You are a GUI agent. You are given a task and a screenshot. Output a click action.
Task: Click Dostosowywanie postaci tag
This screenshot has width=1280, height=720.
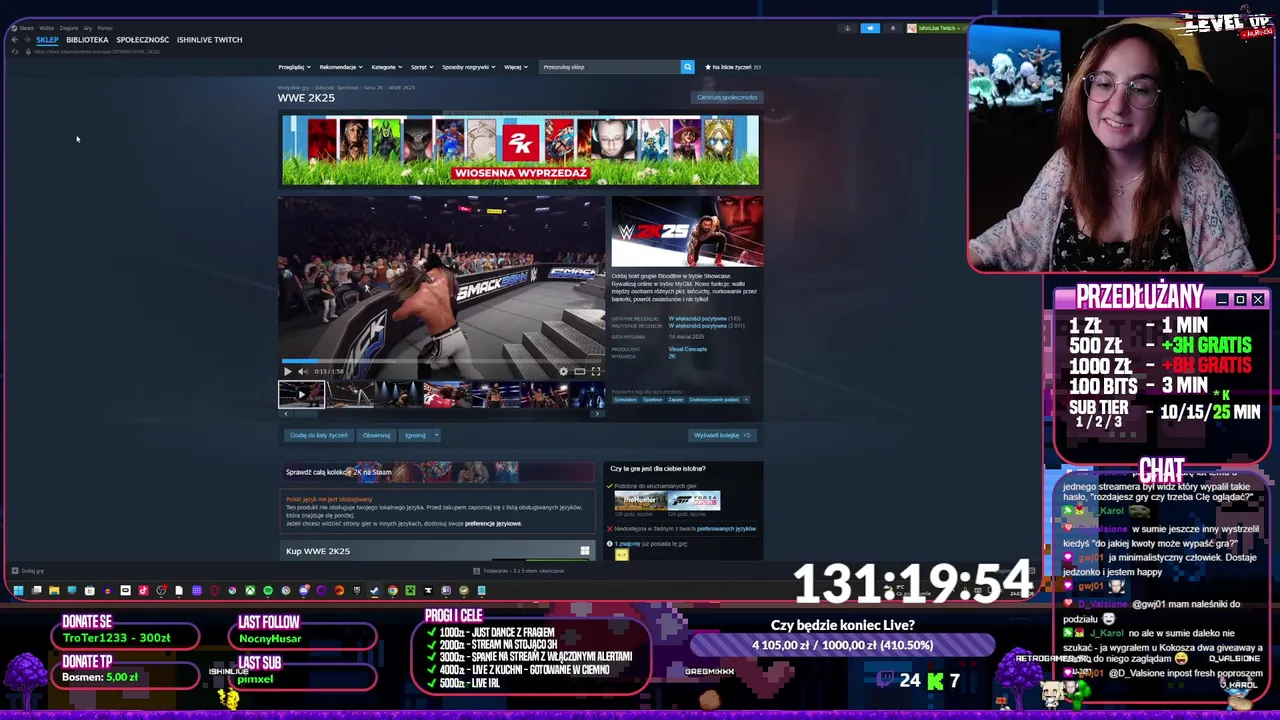[x=714, y=399]
